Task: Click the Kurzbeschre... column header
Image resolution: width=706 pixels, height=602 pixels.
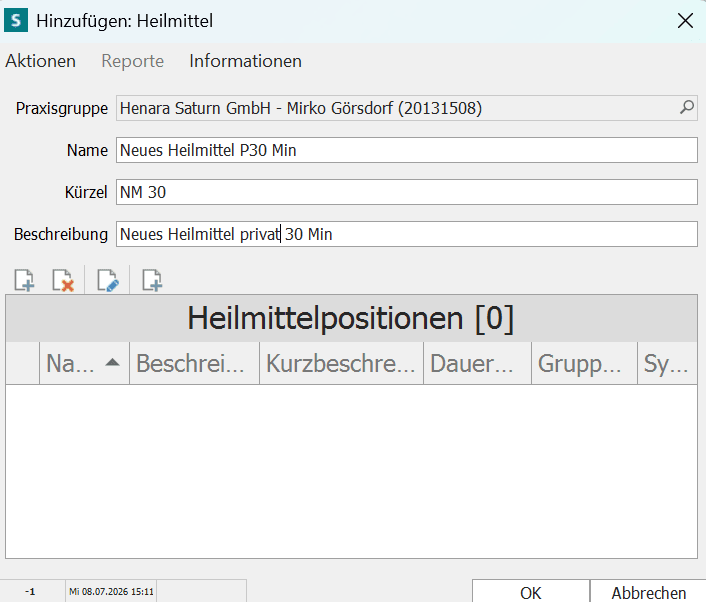Action: [x=341, y=363]
